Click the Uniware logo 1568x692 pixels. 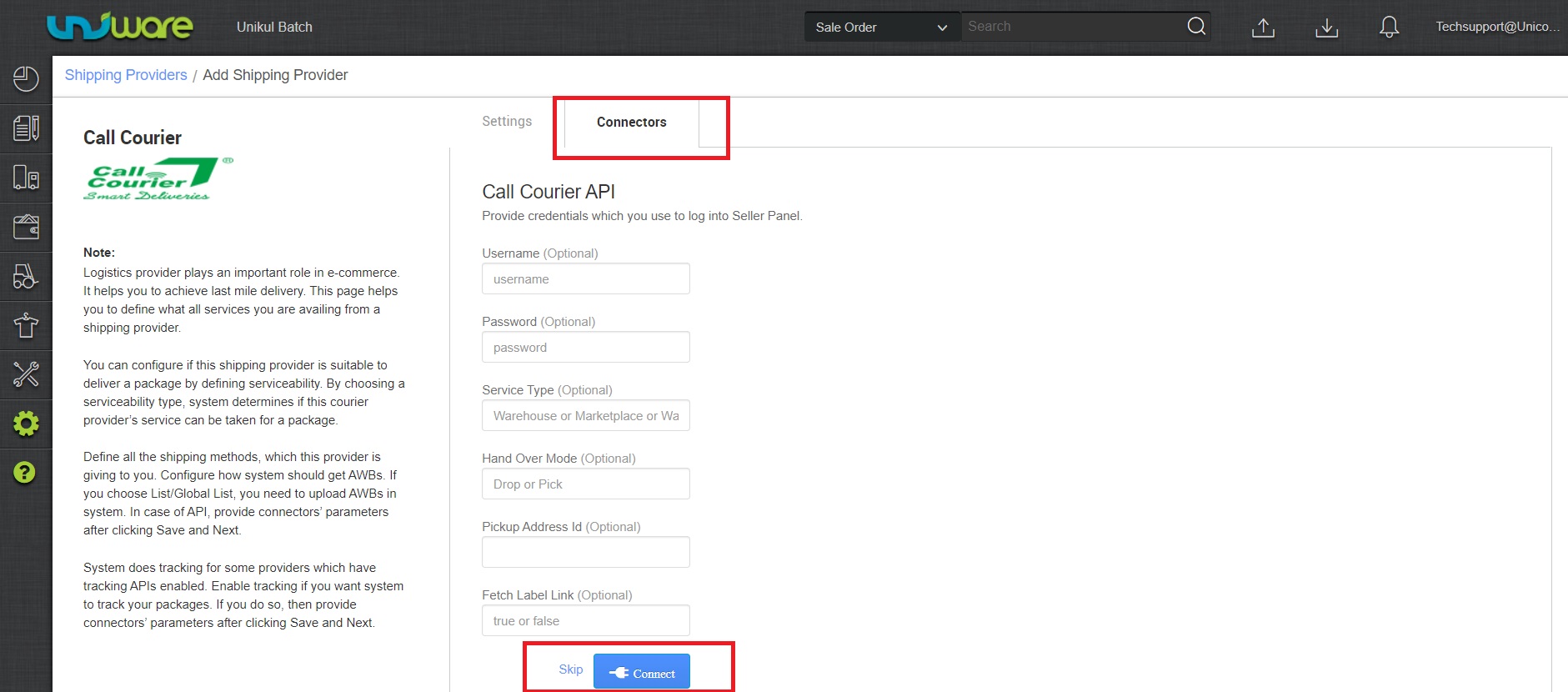click(x=119, y=27)
